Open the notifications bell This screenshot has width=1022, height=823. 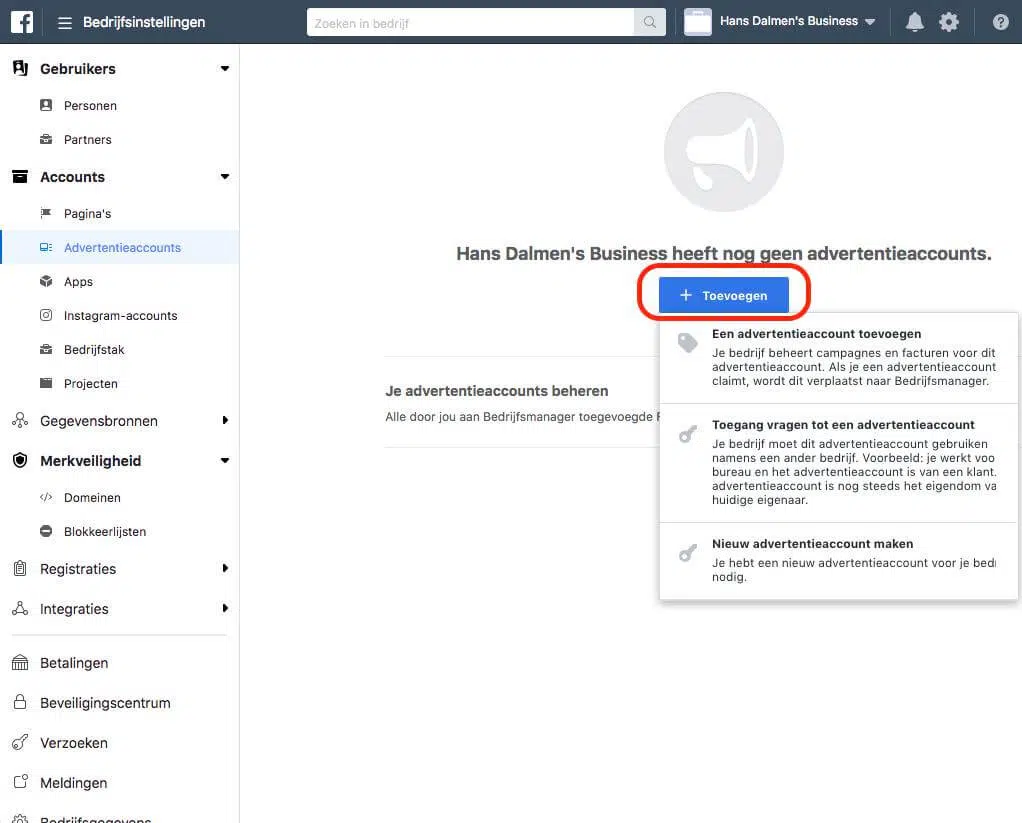pos(914,22)
